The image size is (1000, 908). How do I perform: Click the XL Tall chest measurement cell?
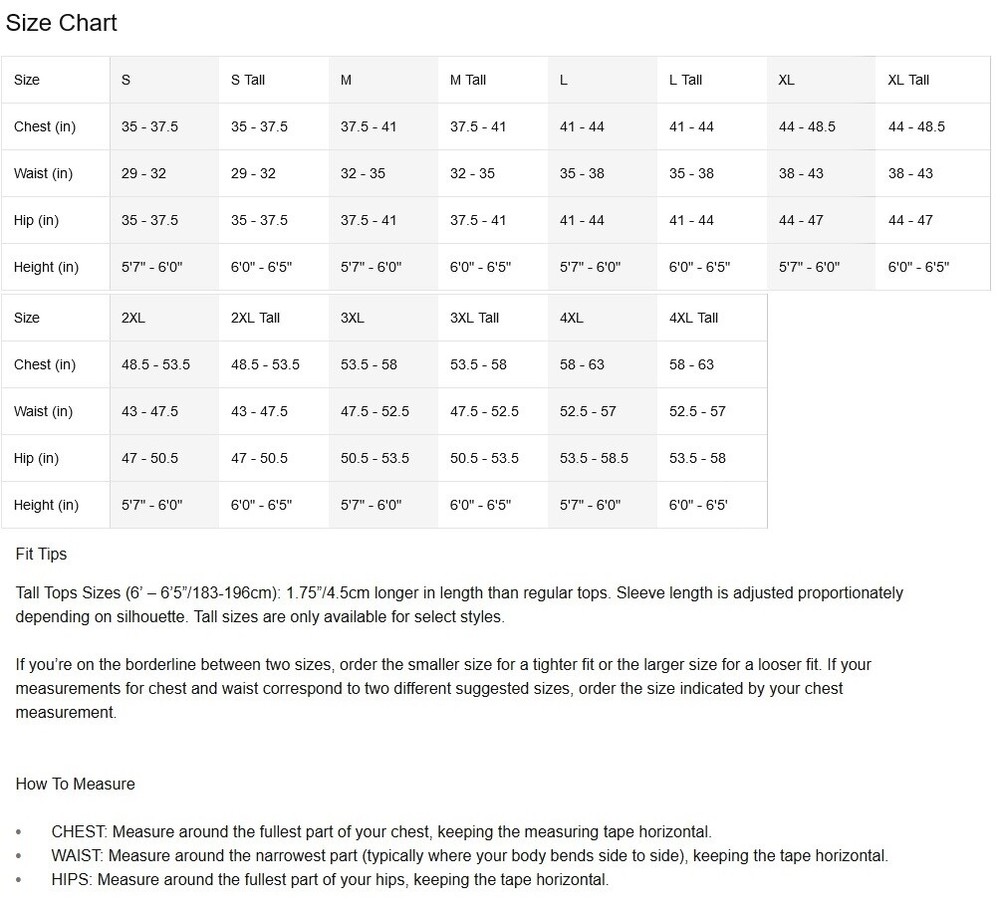coord(916,127)
